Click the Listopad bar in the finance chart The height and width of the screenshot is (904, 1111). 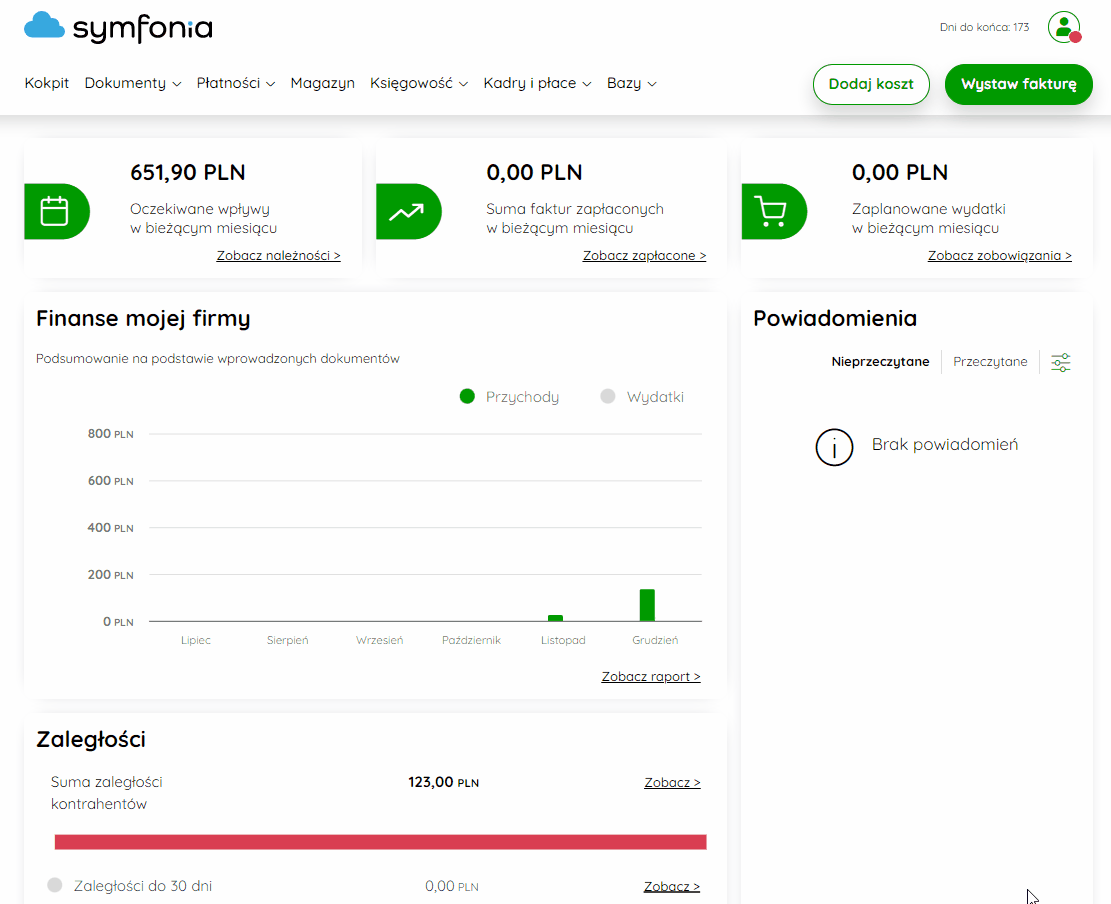[x=556, y=618]
